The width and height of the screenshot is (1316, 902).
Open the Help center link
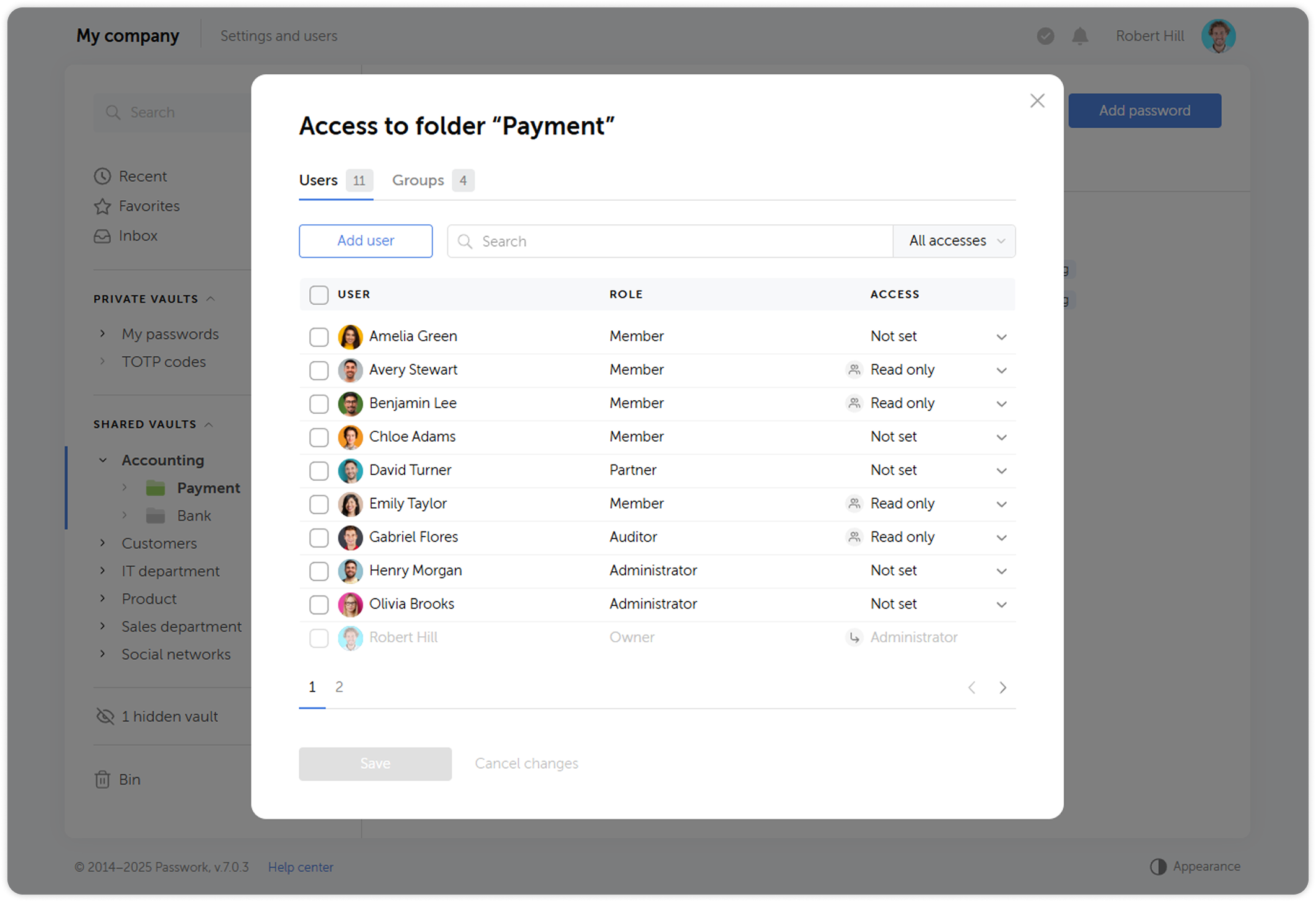click(300, 867)
